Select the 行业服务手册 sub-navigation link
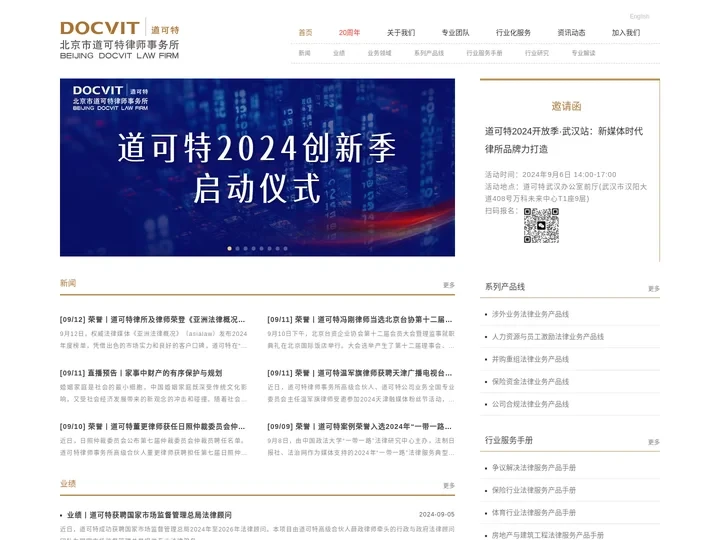Screen dimensions: 720x540 pos(484,53)
